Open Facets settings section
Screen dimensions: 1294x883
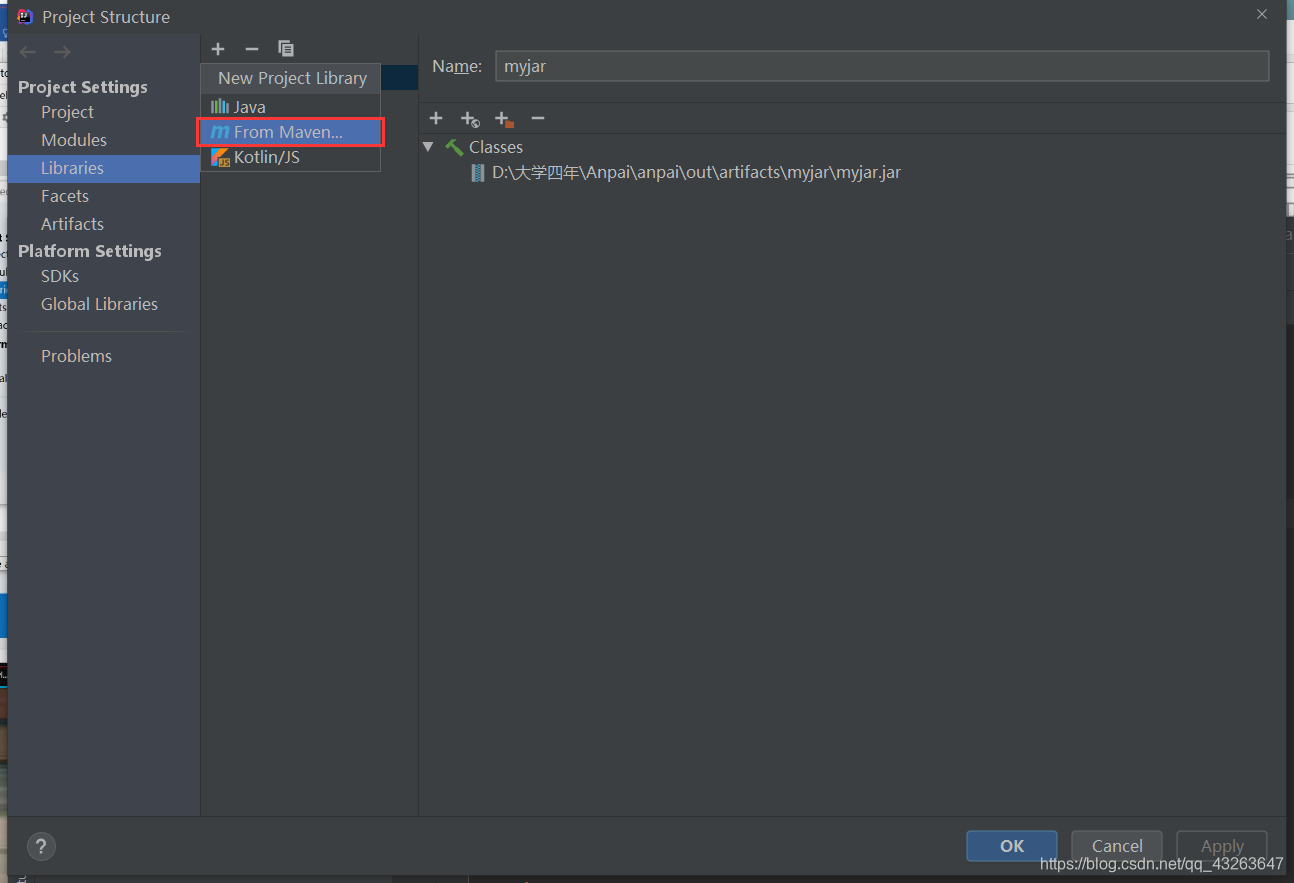click(65, 196)
